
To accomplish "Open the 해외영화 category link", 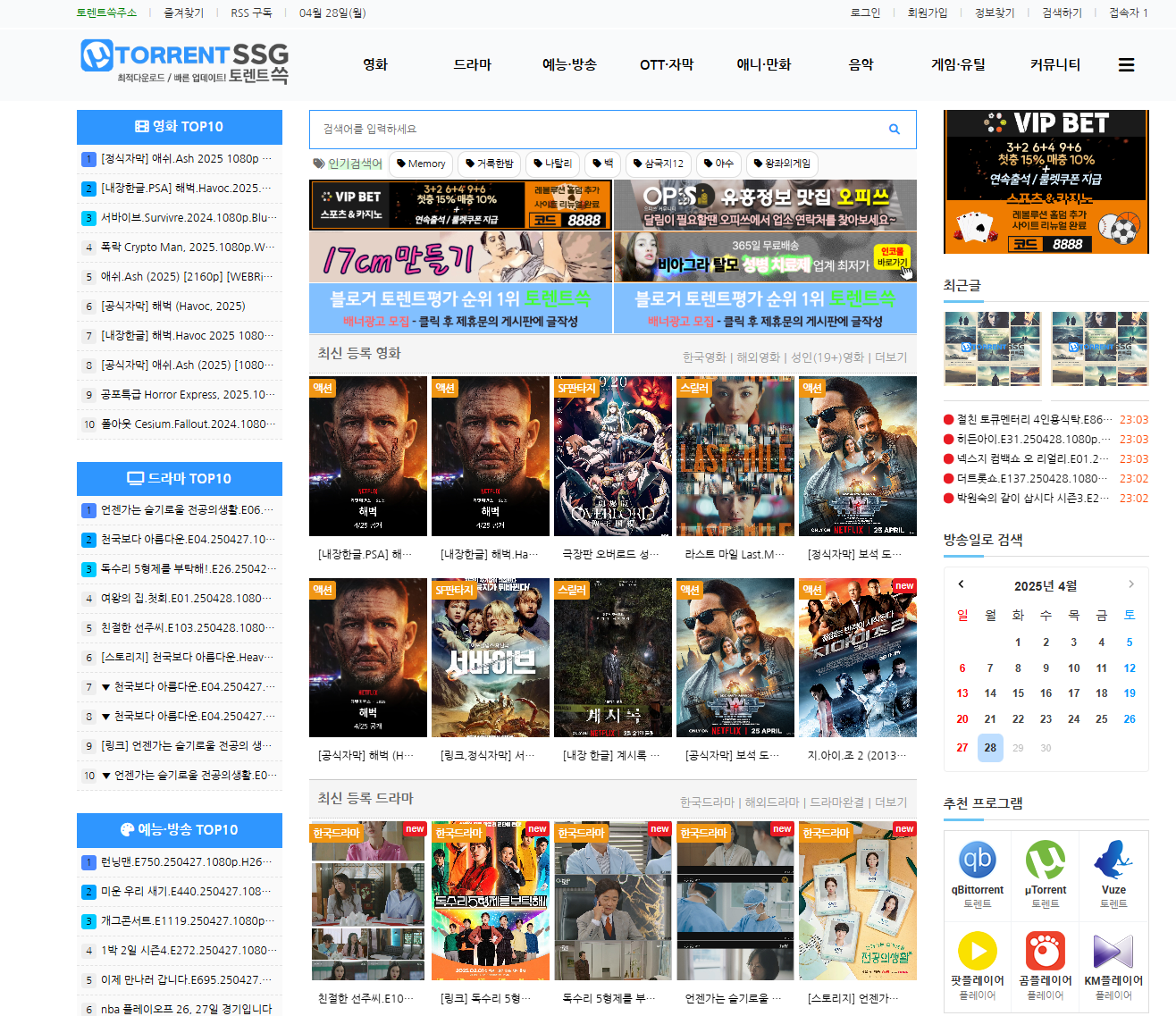I will click(x=758, y=357).
